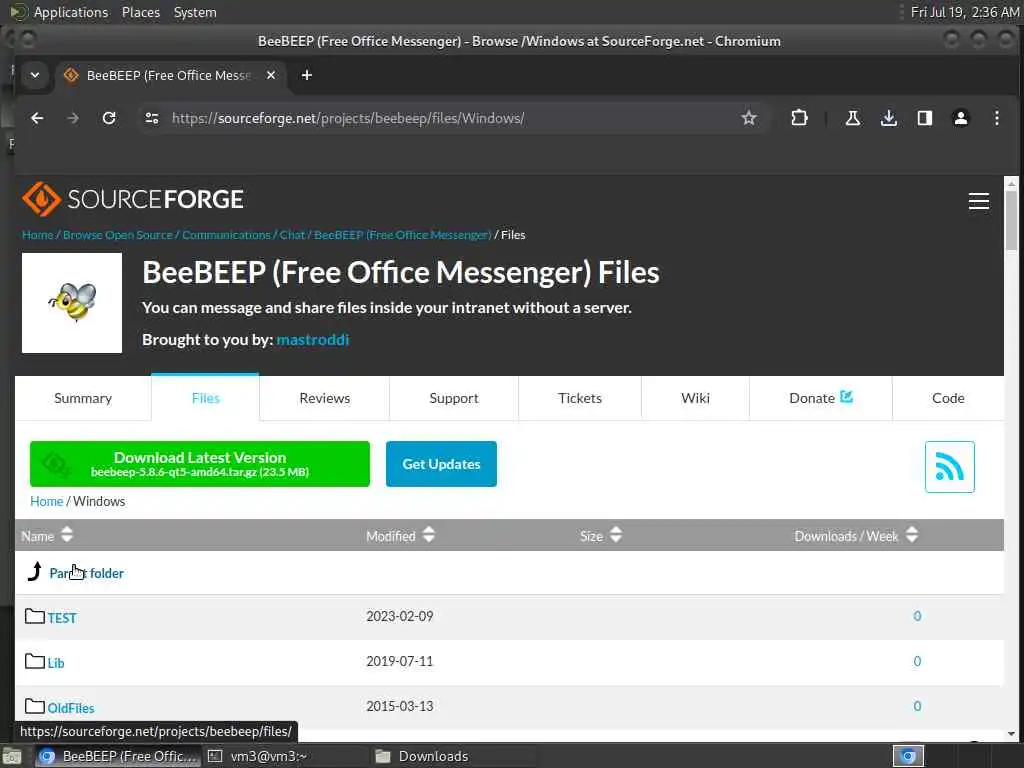Click Browse Open Source breadcrumb

pyautogui.click(x=118, y=235)
